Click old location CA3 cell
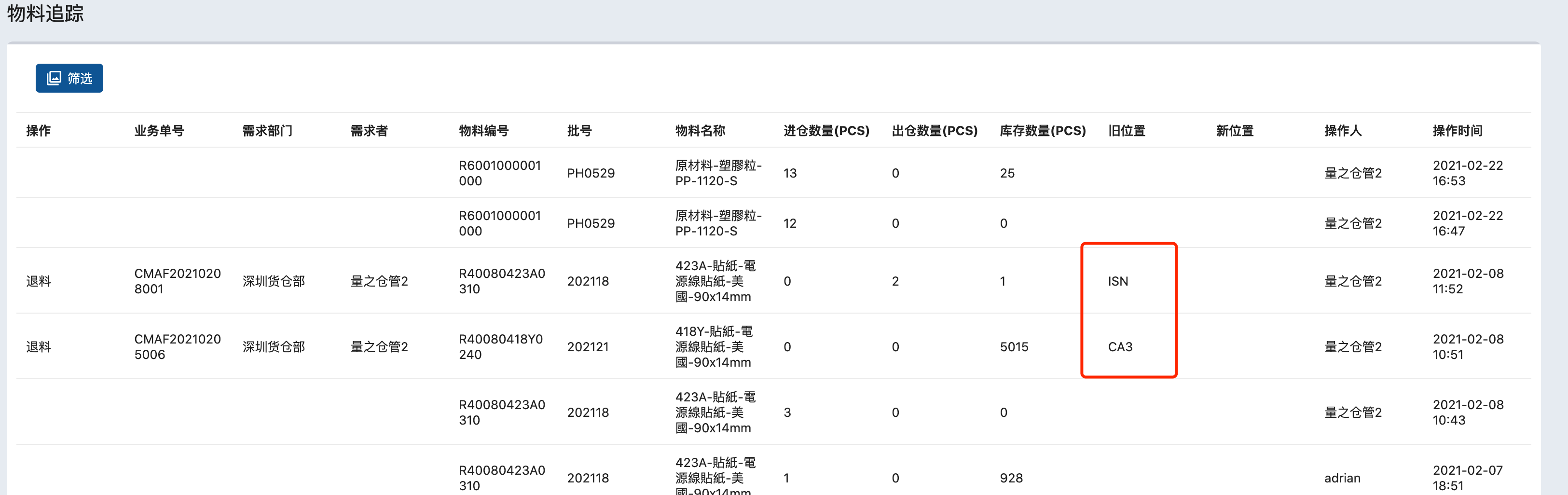Viewport: 1568px width, 495px height. click(1120, 346)
